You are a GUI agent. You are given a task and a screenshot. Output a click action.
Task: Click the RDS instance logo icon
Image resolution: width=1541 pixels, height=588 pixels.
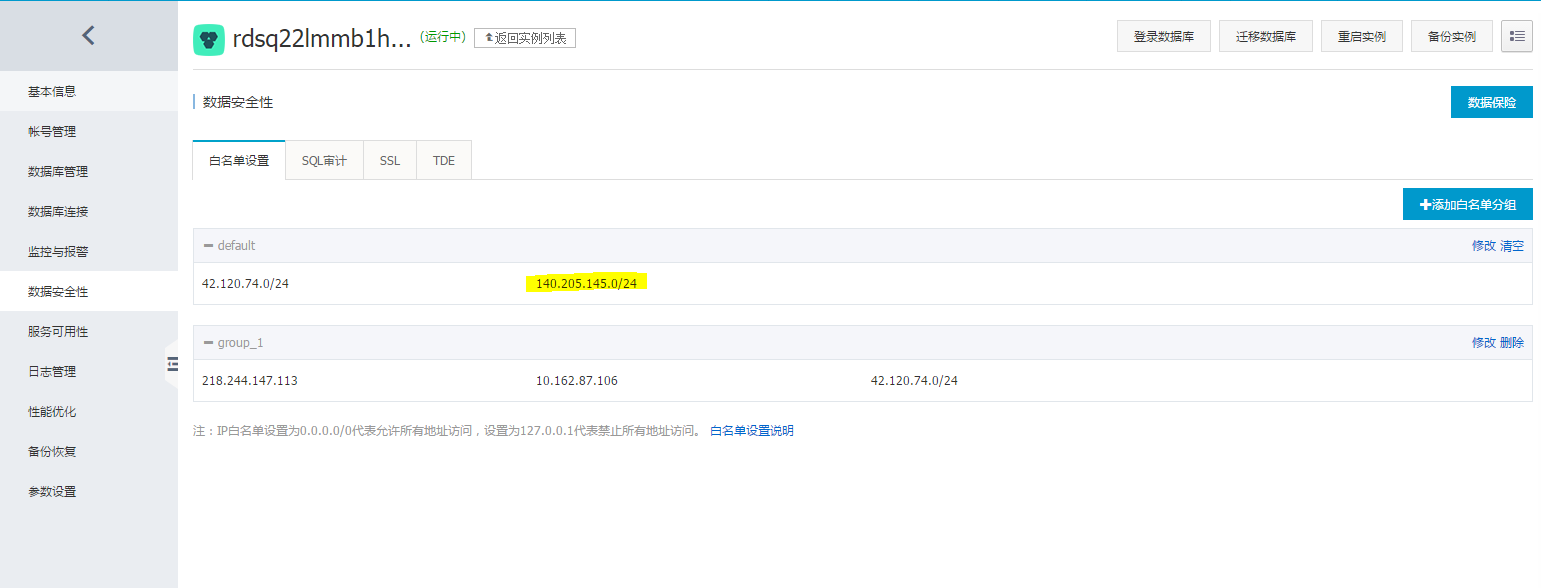(x=209, y=40)
